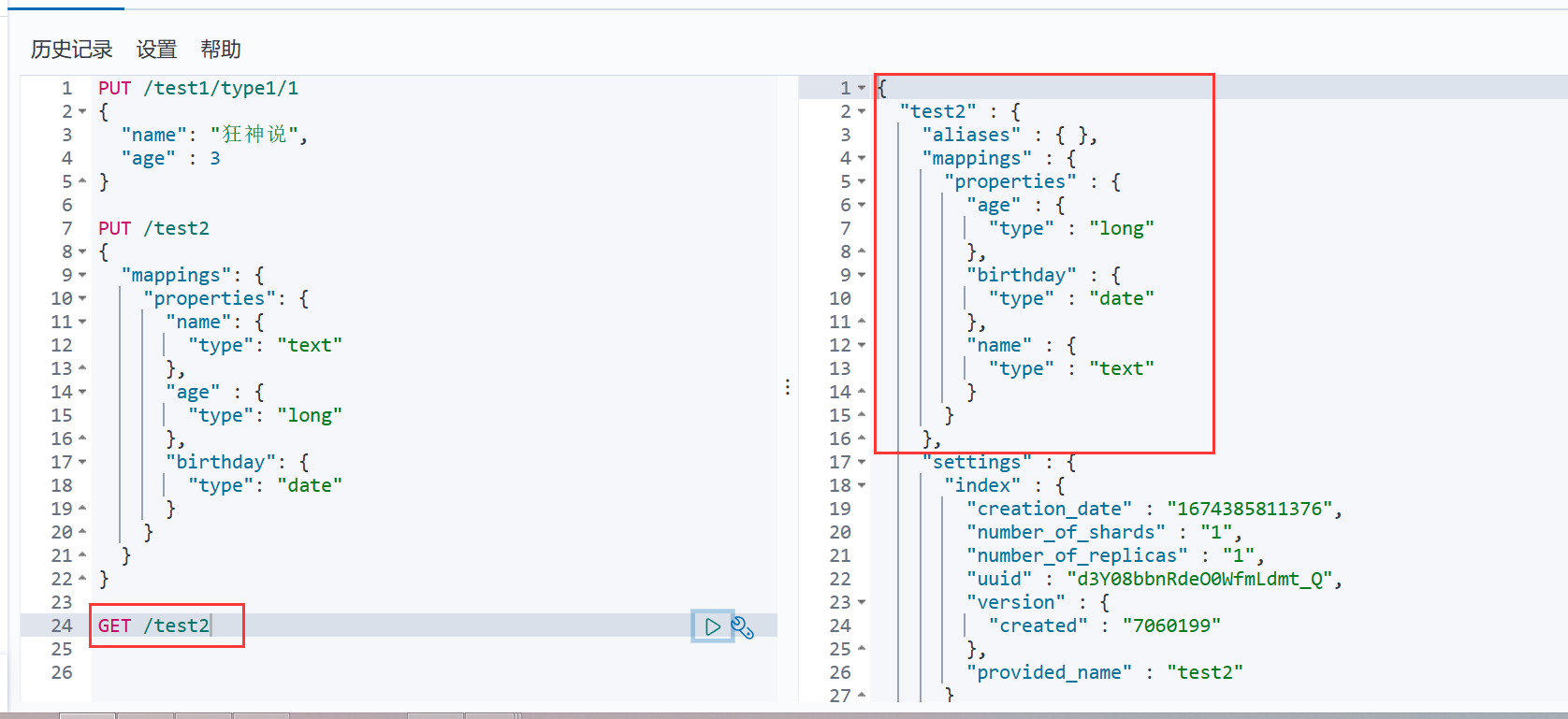Click "type" : "text" in output line 13
The width and height of the screenshot is (1568, 719).
[x=1071, y=368]
